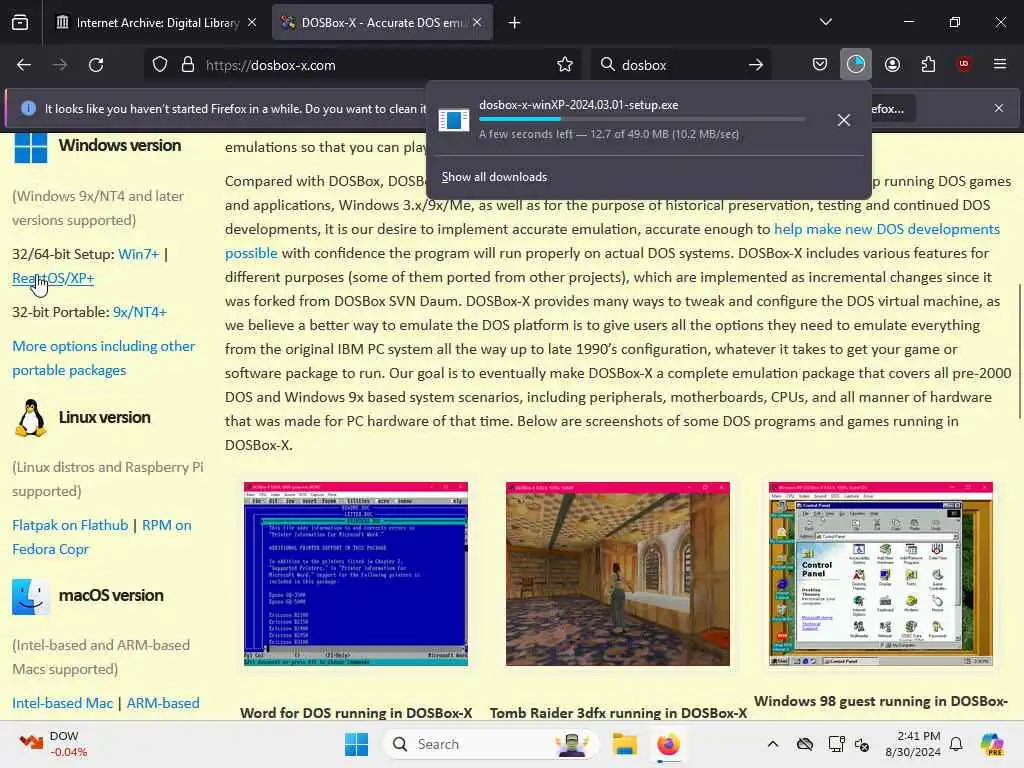The width and height of the screenshot is (1024, 768).
Task: Open More options including other portable packages
Action: tap(103, 358)
